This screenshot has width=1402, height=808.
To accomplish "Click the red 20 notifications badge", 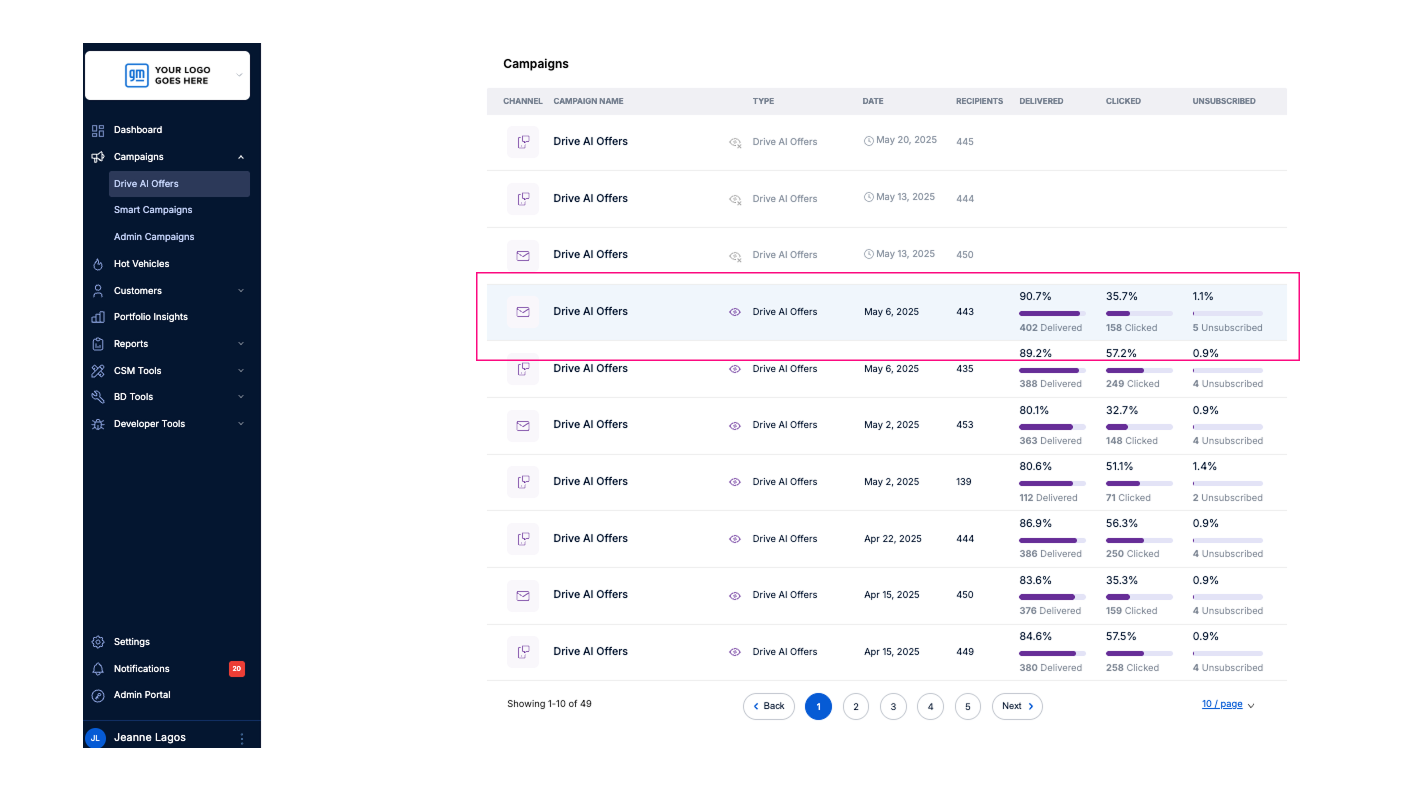I will point(237,669).
